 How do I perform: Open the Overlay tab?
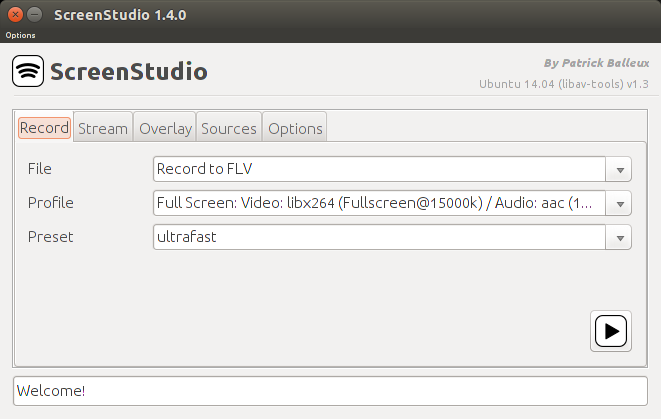165,128
